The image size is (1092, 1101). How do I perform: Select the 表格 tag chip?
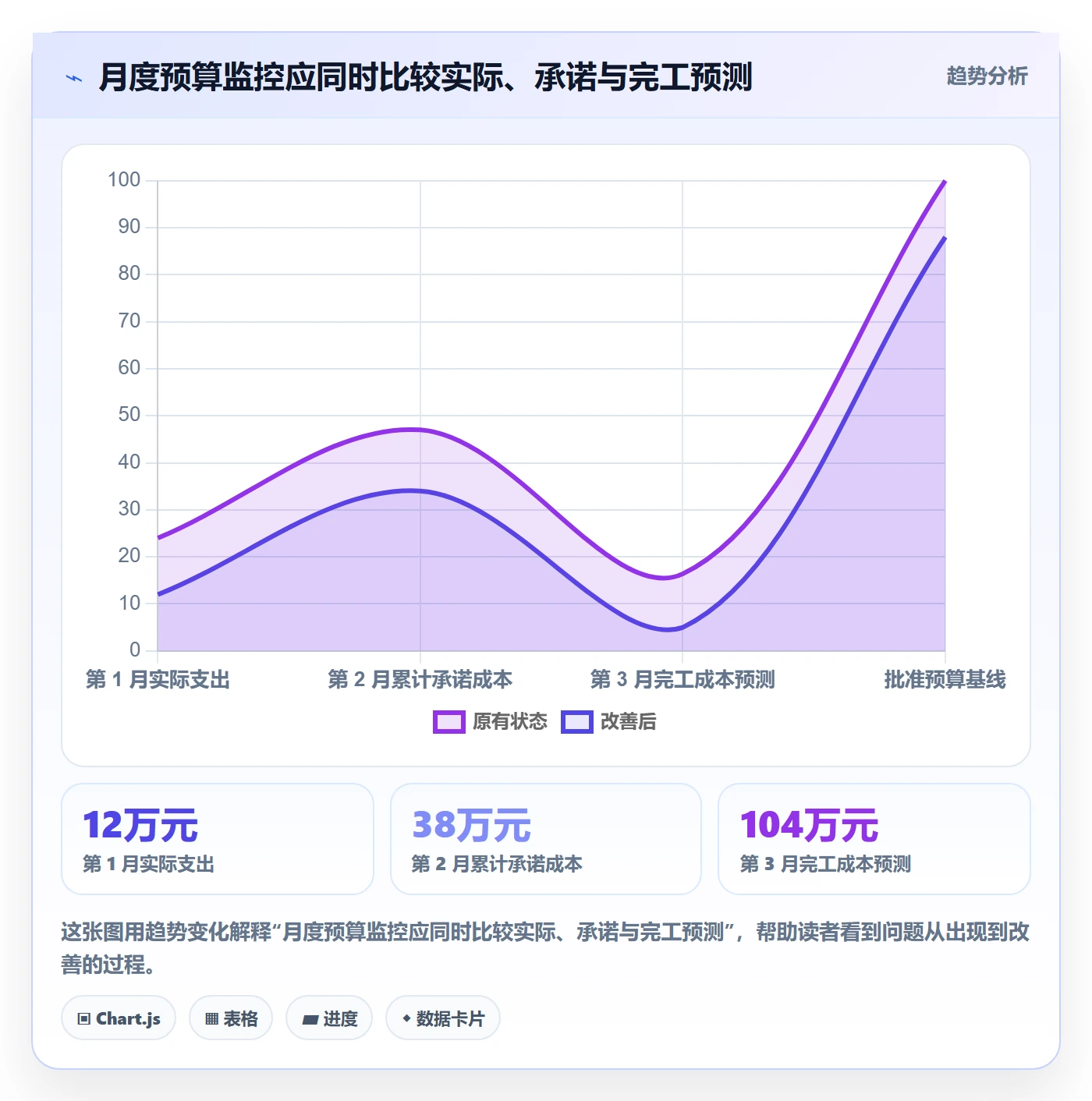click(231, 1018)
